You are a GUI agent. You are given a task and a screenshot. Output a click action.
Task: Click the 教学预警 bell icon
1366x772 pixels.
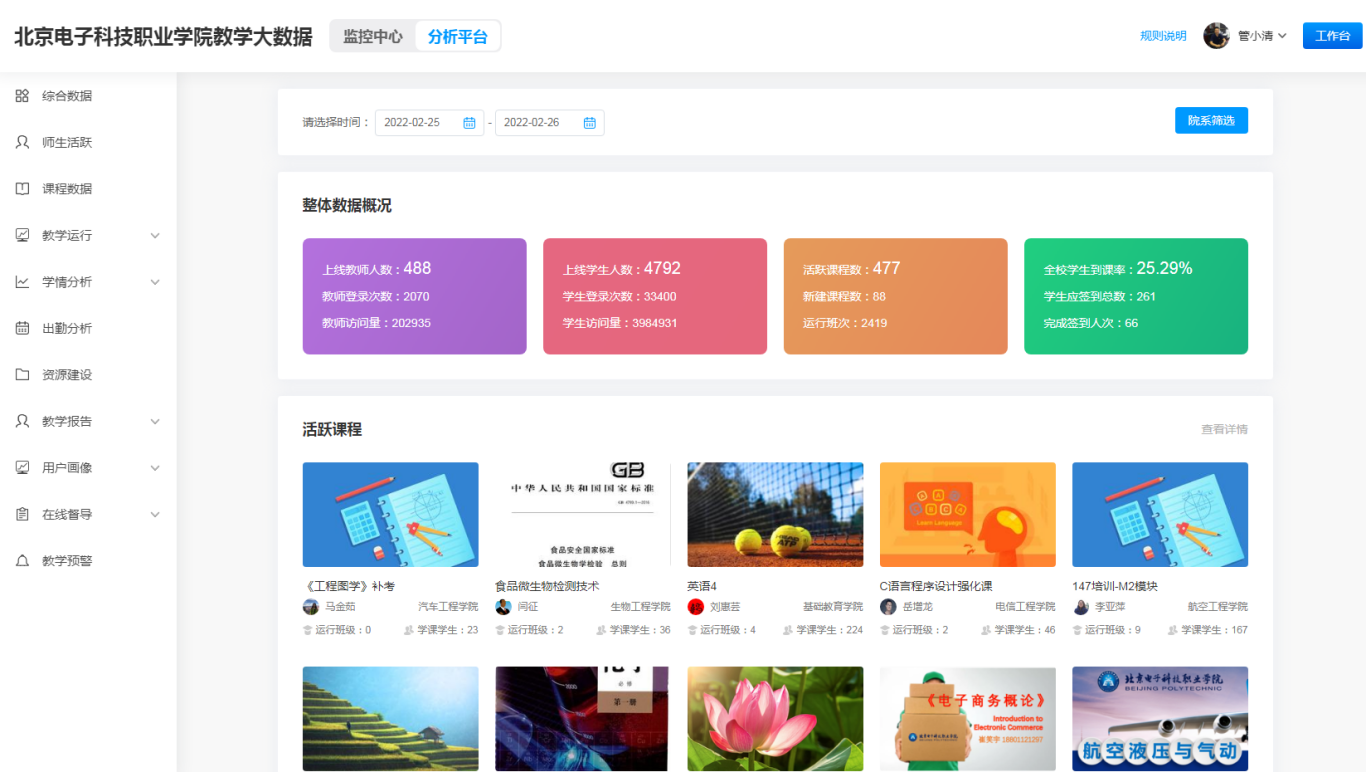coord(22,561)
